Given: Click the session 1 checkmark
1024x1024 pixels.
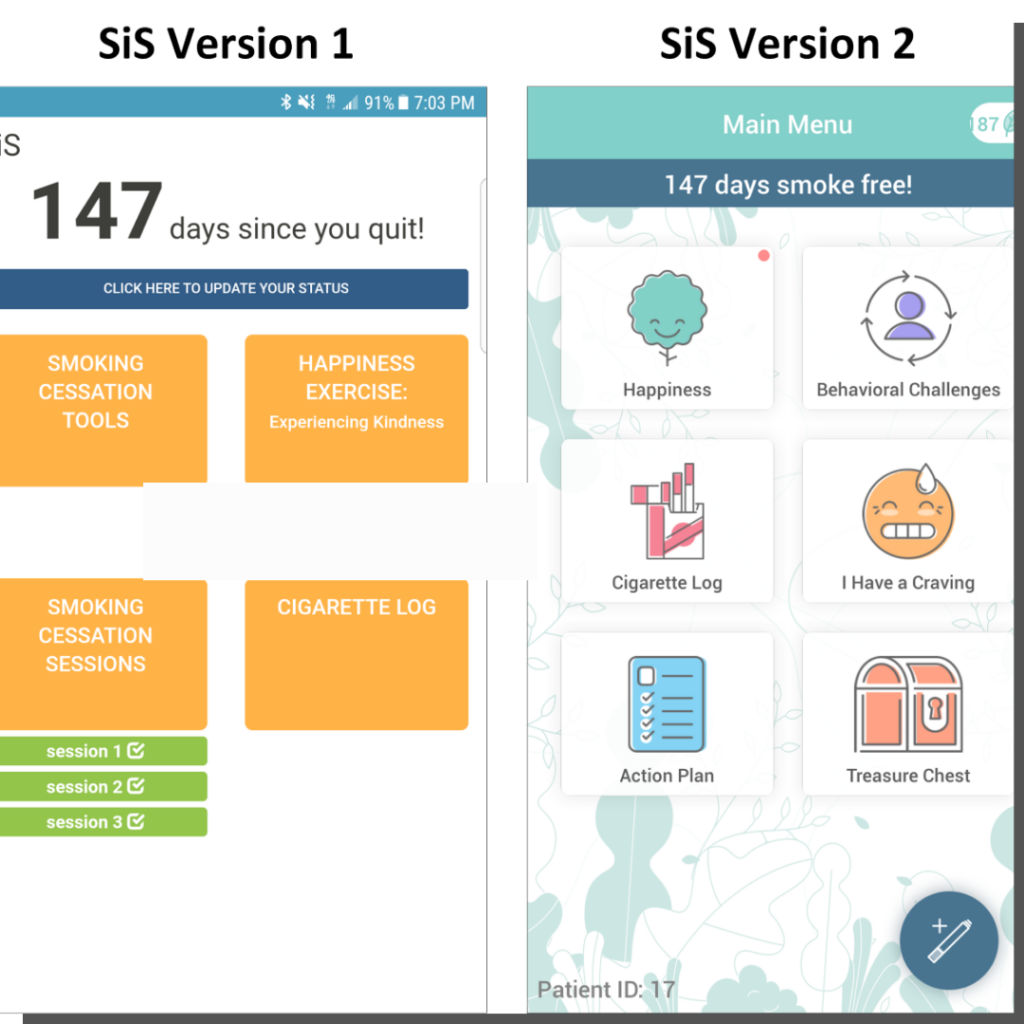Looking at the screenshot, I should (136, 751).
